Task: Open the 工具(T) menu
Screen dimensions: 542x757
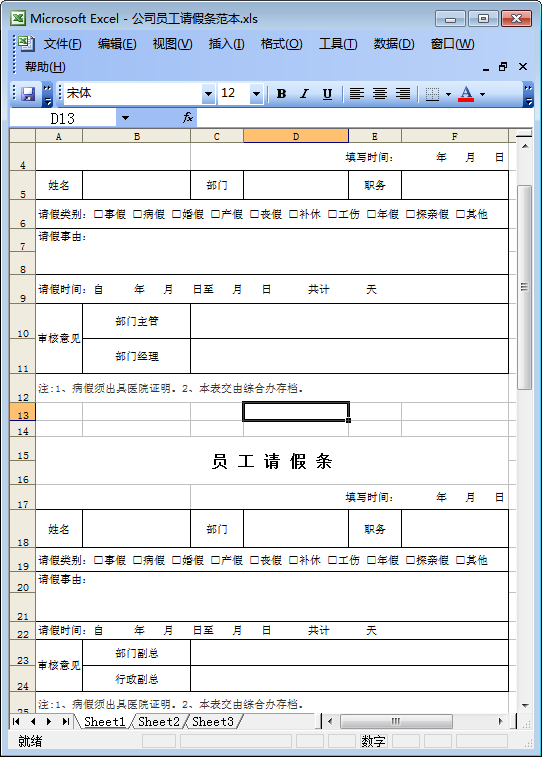Action: [x=338, y=44]
